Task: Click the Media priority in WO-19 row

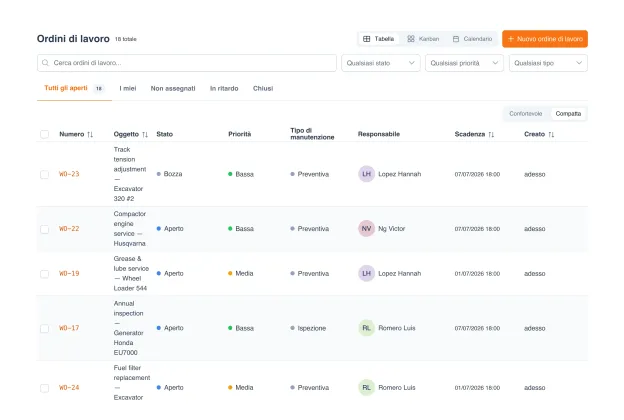Action: tap(241, 273)
